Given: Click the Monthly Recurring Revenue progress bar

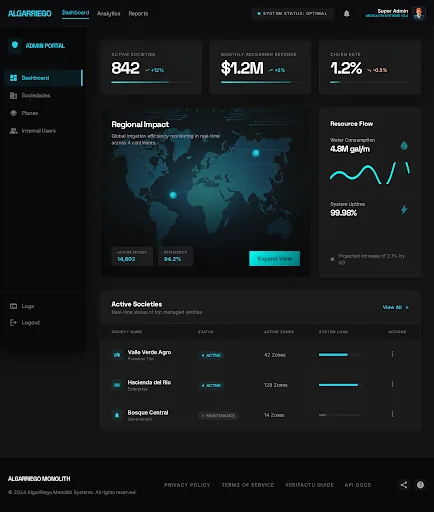Looking at the screenshot, I should point(260,82).
